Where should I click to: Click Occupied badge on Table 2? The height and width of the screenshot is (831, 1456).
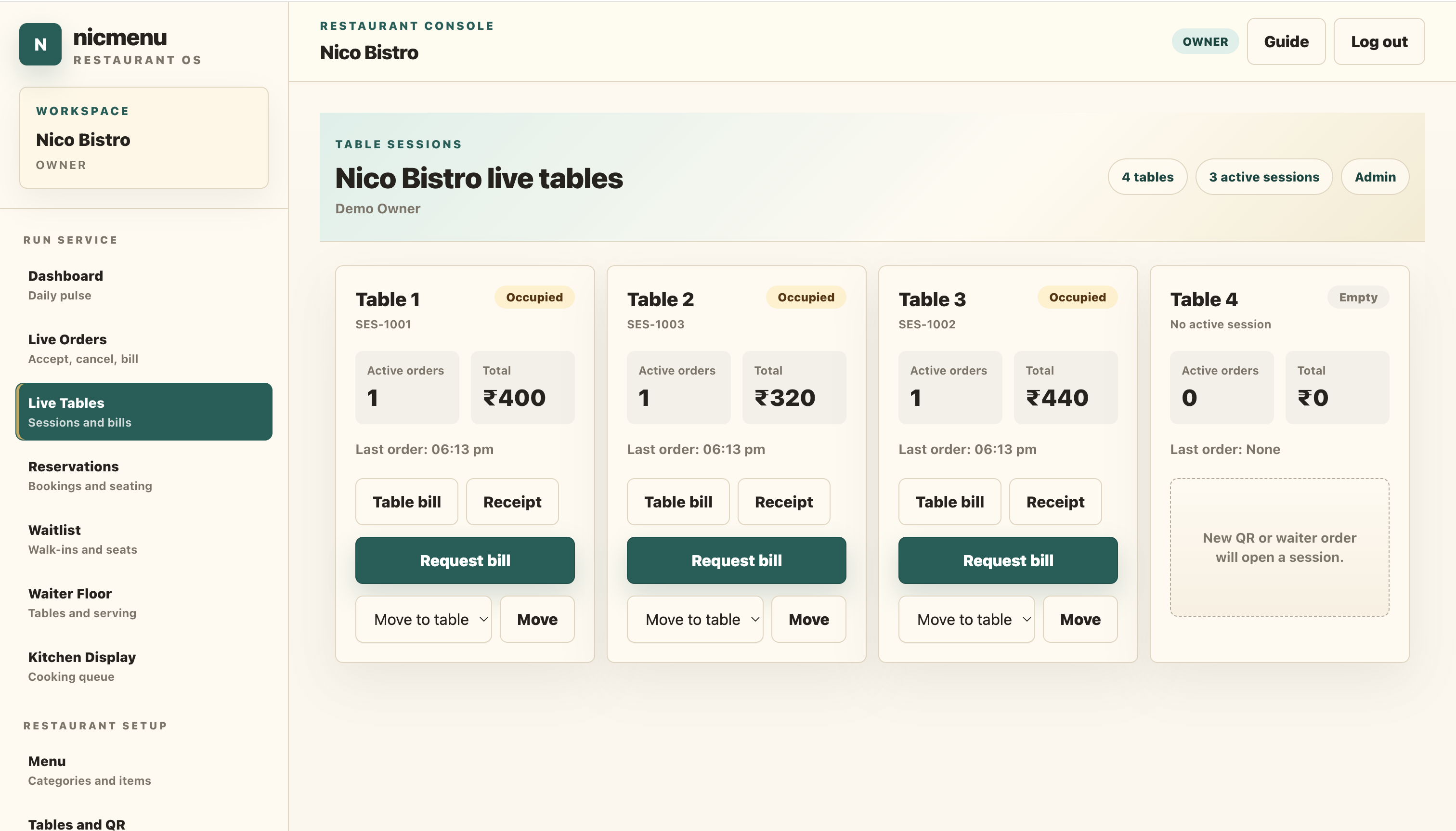[806, 298]
